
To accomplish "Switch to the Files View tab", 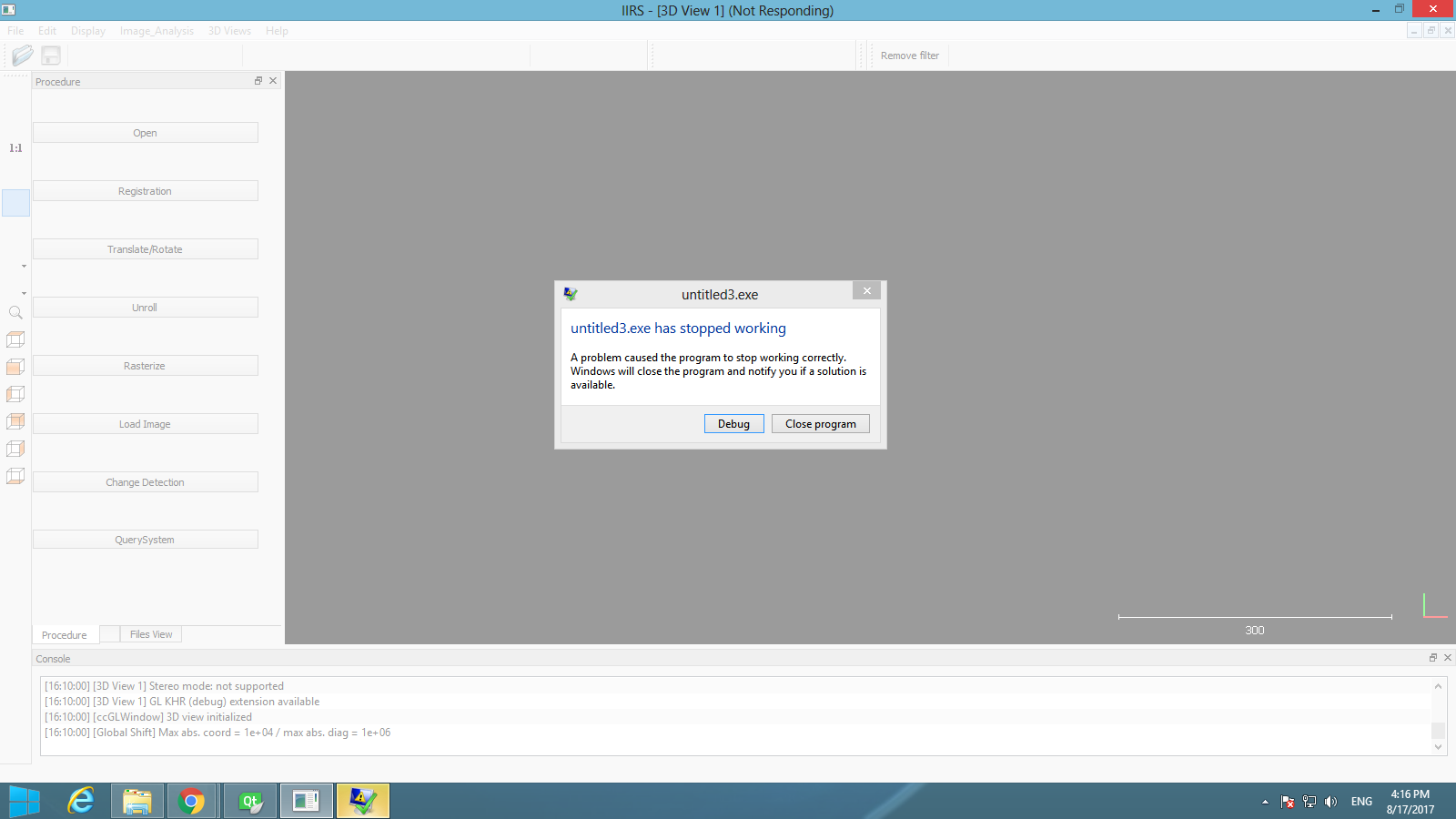I will pyautogui.click(x=150, y=634).
